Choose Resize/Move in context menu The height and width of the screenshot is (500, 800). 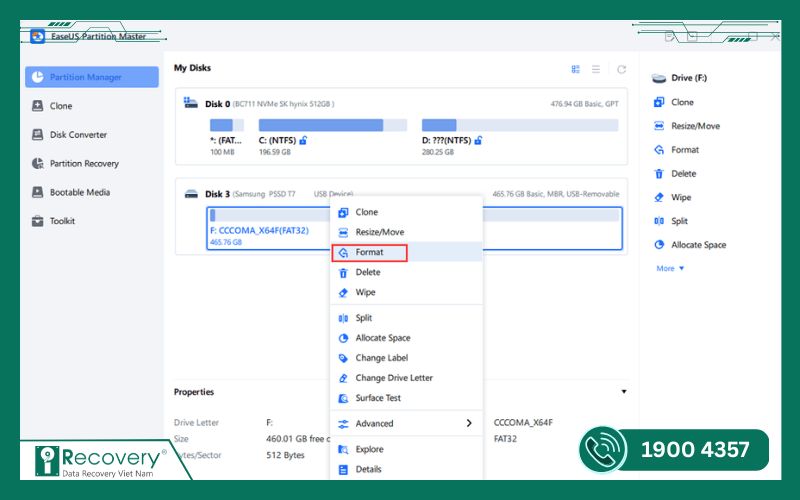tap(407, 232)
